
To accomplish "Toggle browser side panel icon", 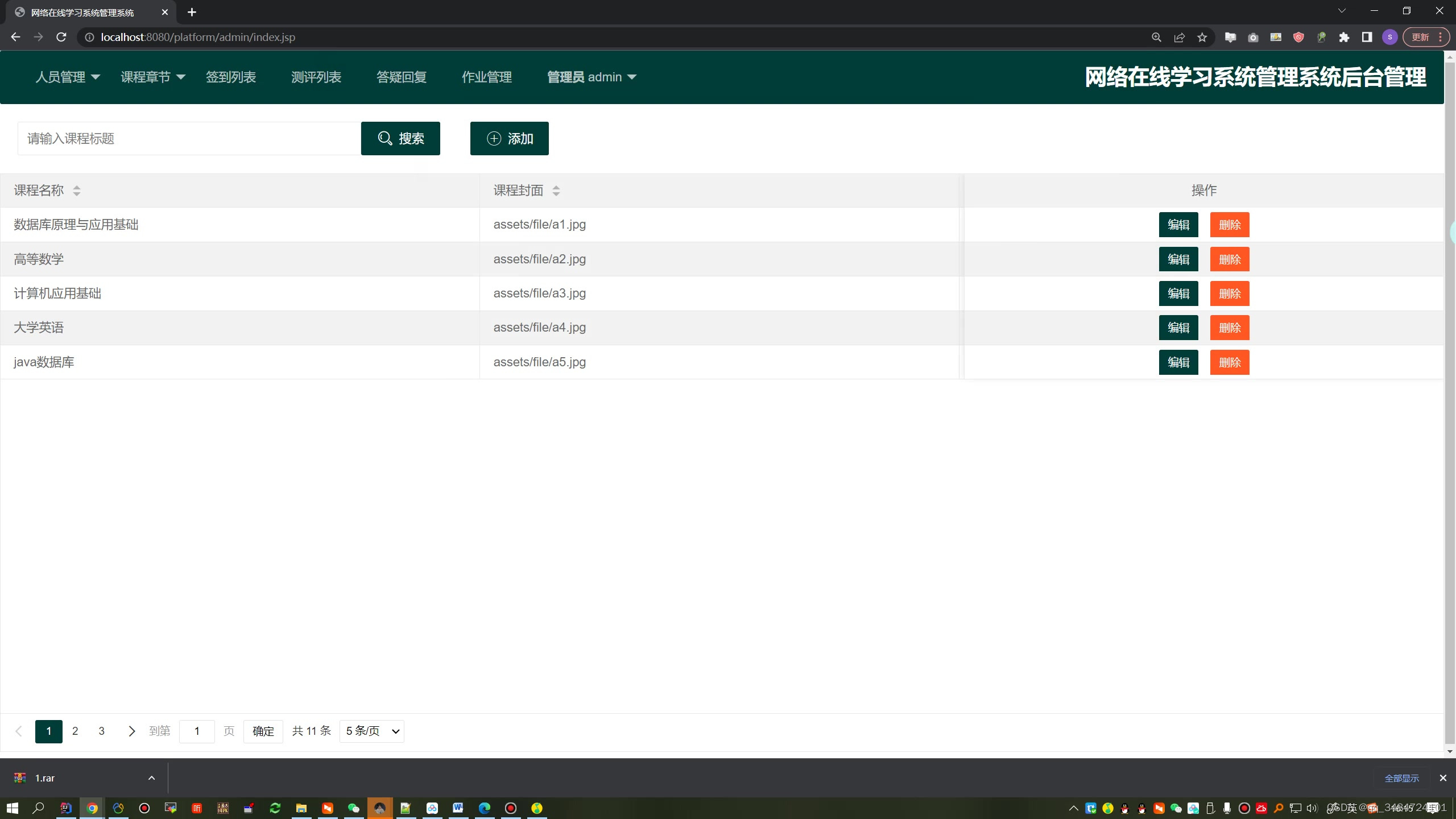I will [1367, 37].
